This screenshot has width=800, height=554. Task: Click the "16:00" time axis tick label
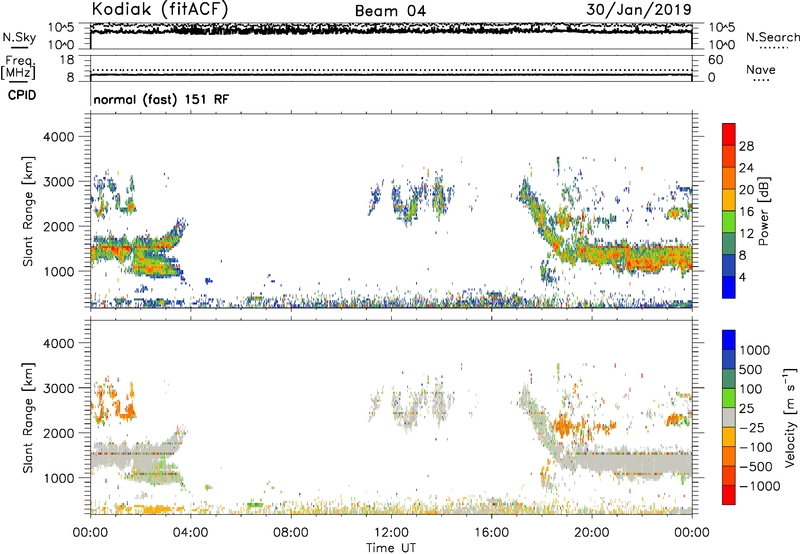[491, 533]
